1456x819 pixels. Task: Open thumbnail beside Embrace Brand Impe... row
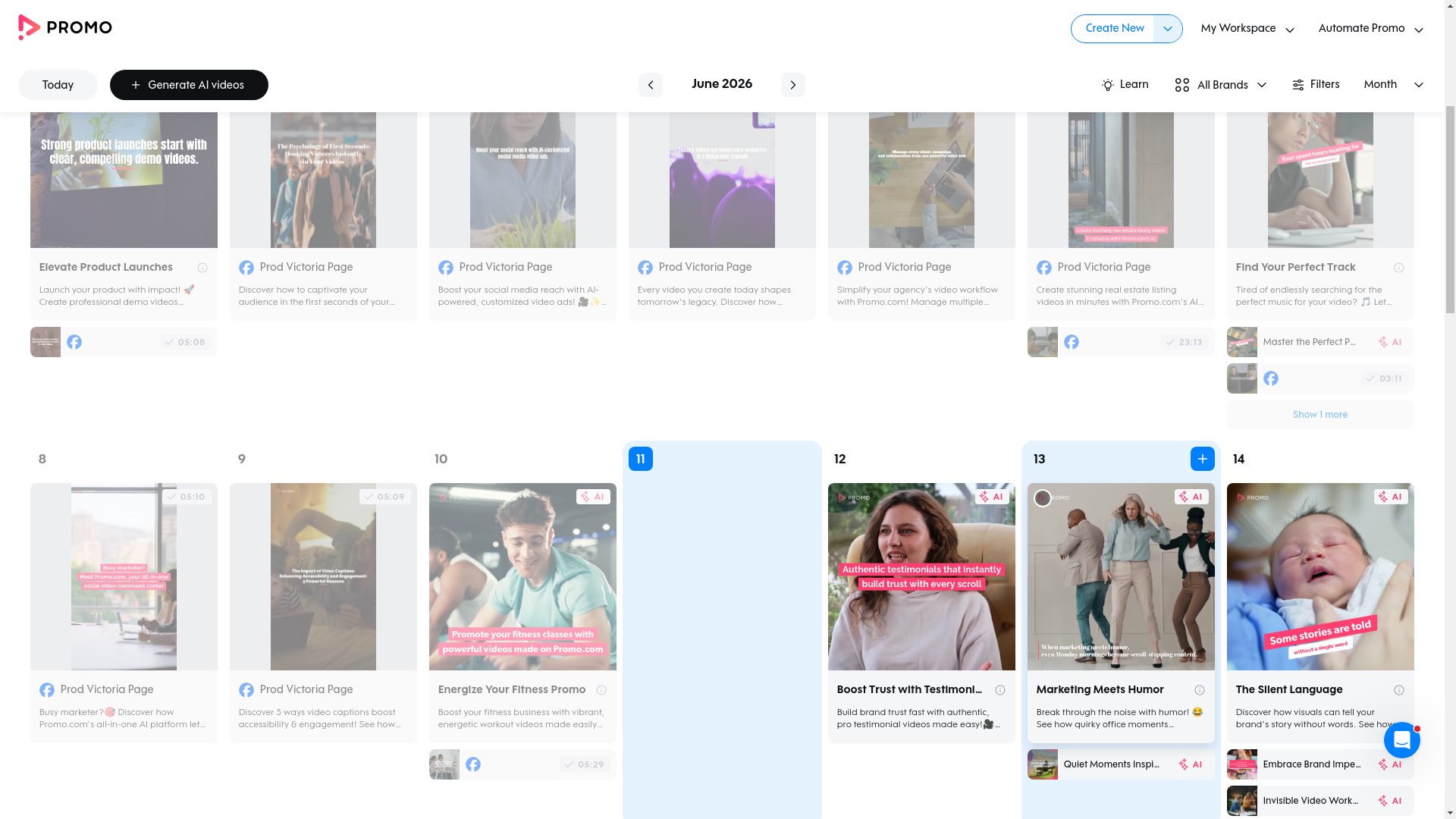[1242, 764]
